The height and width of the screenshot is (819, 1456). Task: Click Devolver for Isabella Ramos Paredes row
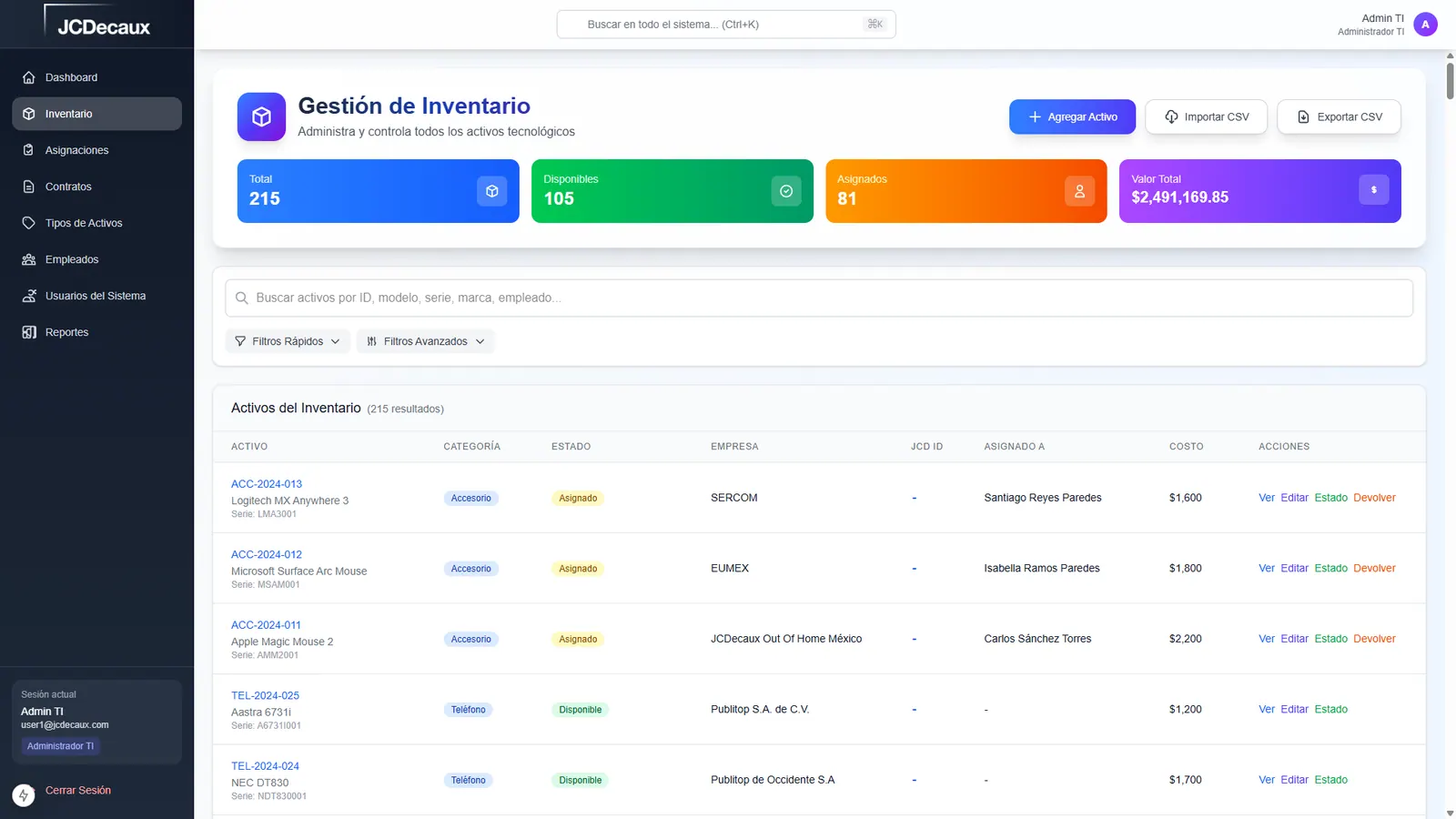(x=1374, y=568)
